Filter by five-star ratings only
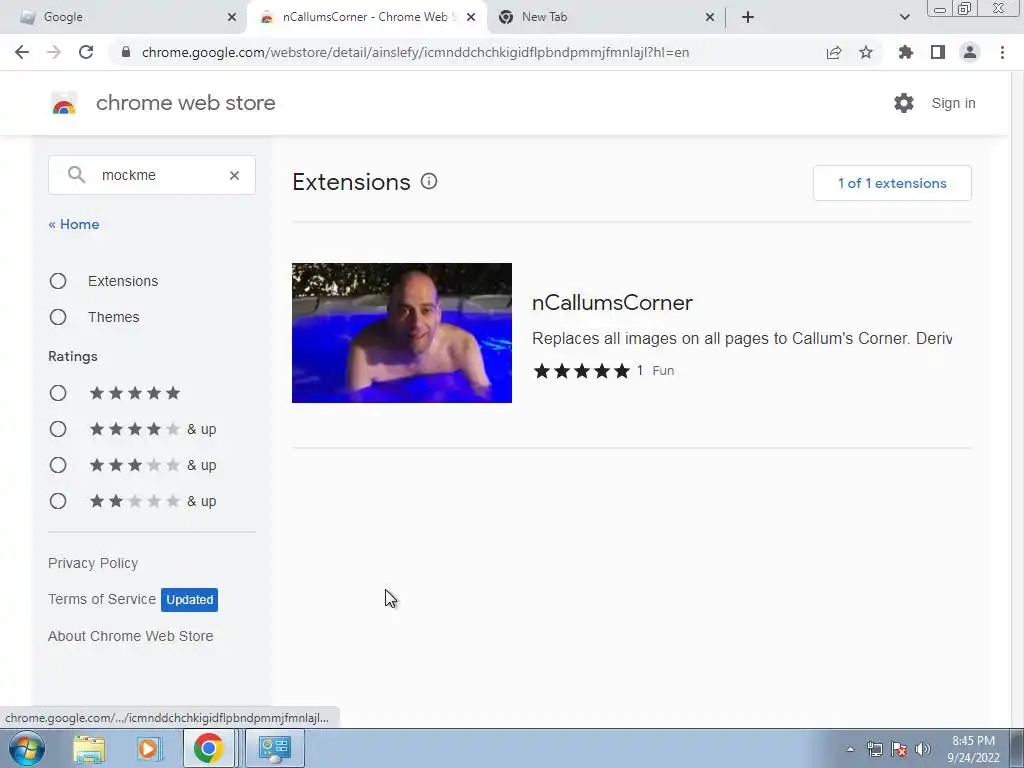Screen dimensions: 1024x768 tap(58, 393)
